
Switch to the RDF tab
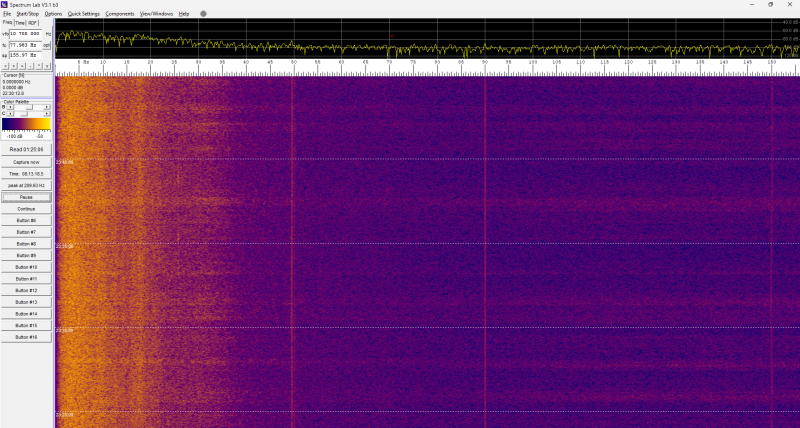tap(33, 23)
